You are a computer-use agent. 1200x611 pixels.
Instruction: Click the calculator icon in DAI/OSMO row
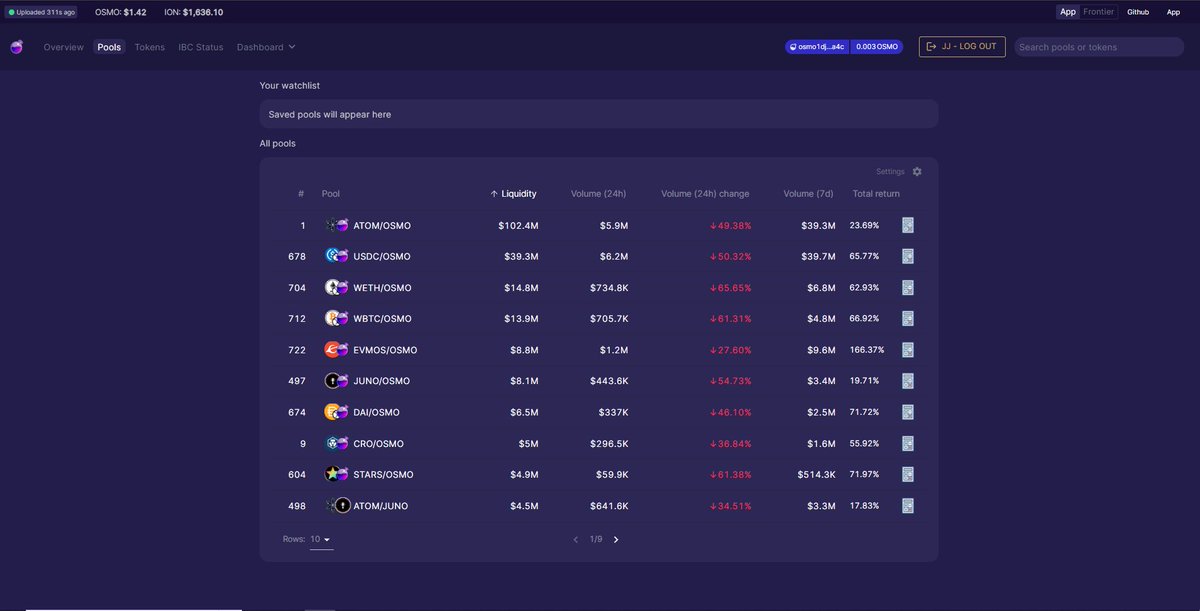click(x=908, y=412)
